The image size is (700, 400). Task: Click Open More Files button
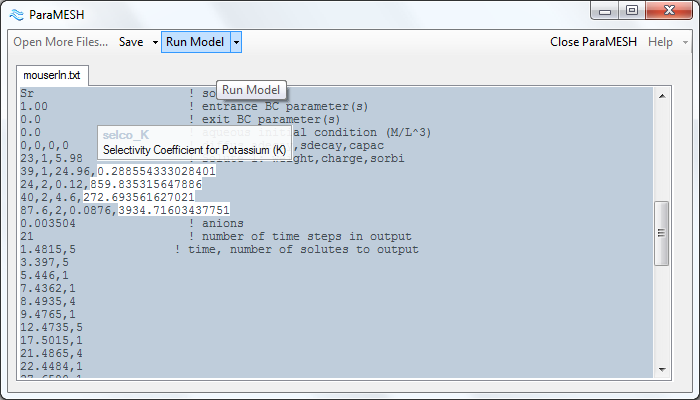pos(61,42)
